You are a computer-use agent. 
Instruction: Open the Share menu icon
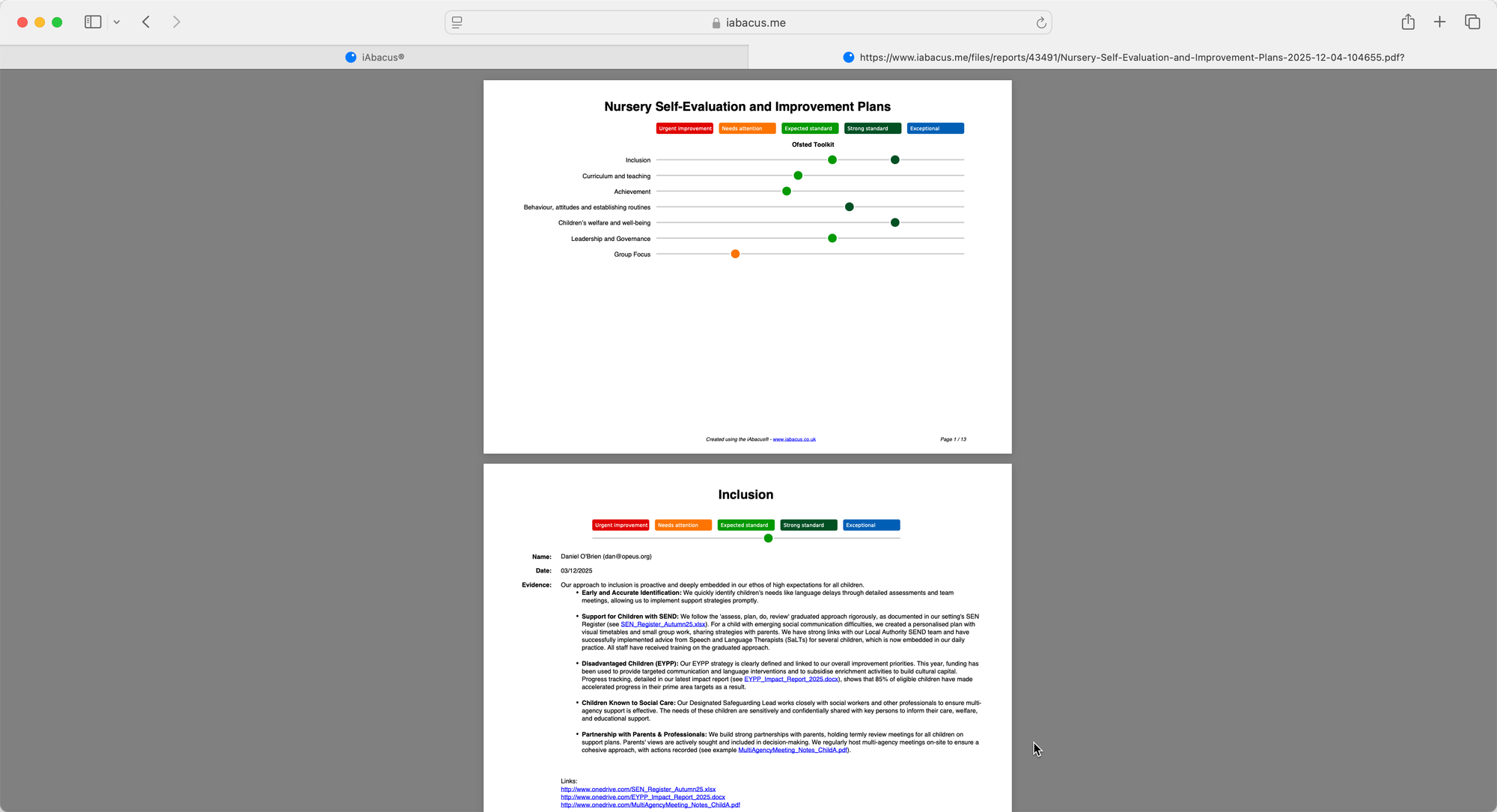coord(1408,22)
